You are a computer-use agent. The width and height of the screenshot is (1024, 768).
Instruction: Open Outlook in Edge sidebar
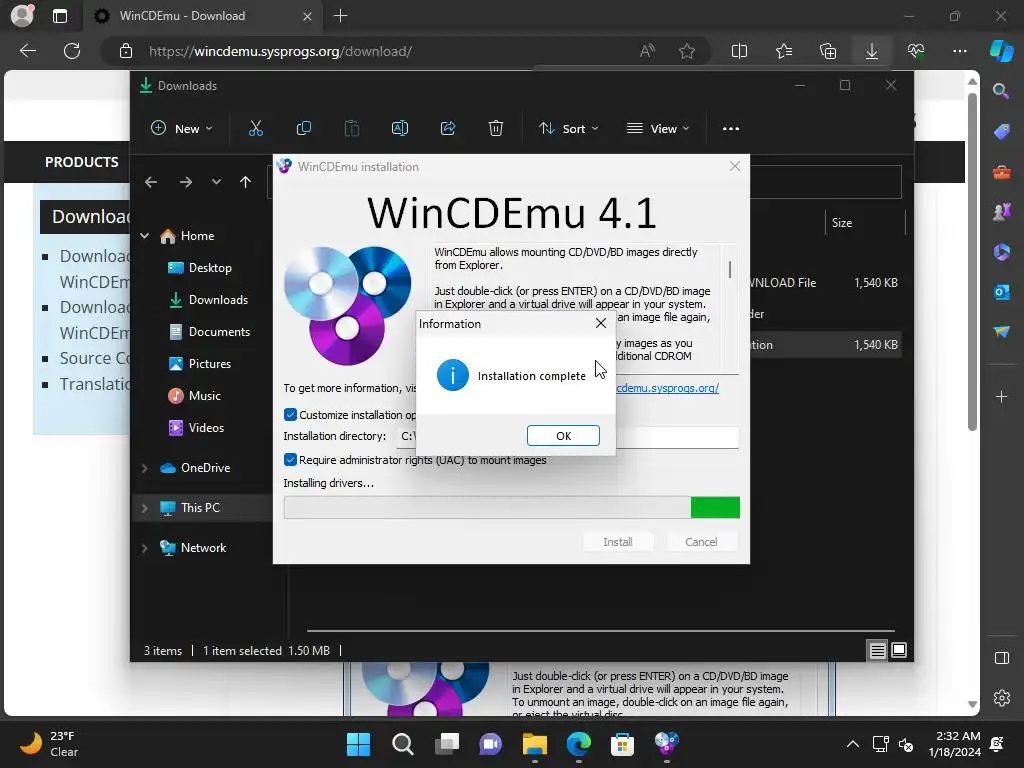(x=1001, y=292)
